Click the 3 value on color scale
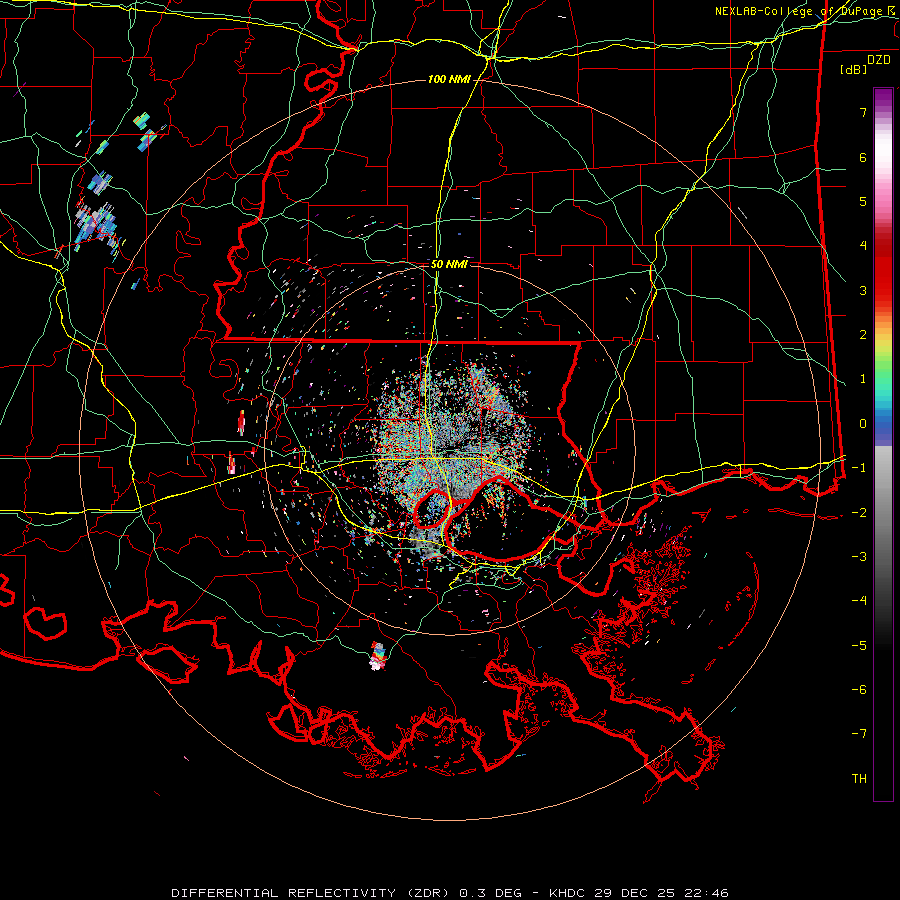The height and width of the screenshot is (900, 900). 863,290
